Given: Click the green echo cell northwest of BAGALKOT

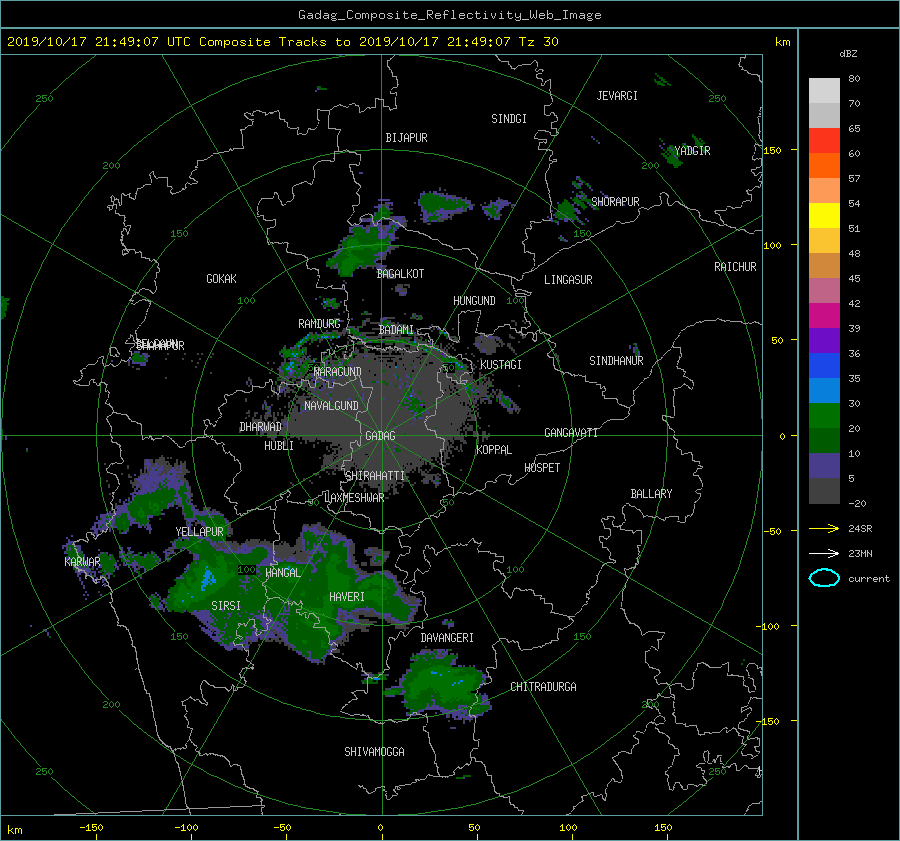Looking at the screenshot, I should [363, 248].
